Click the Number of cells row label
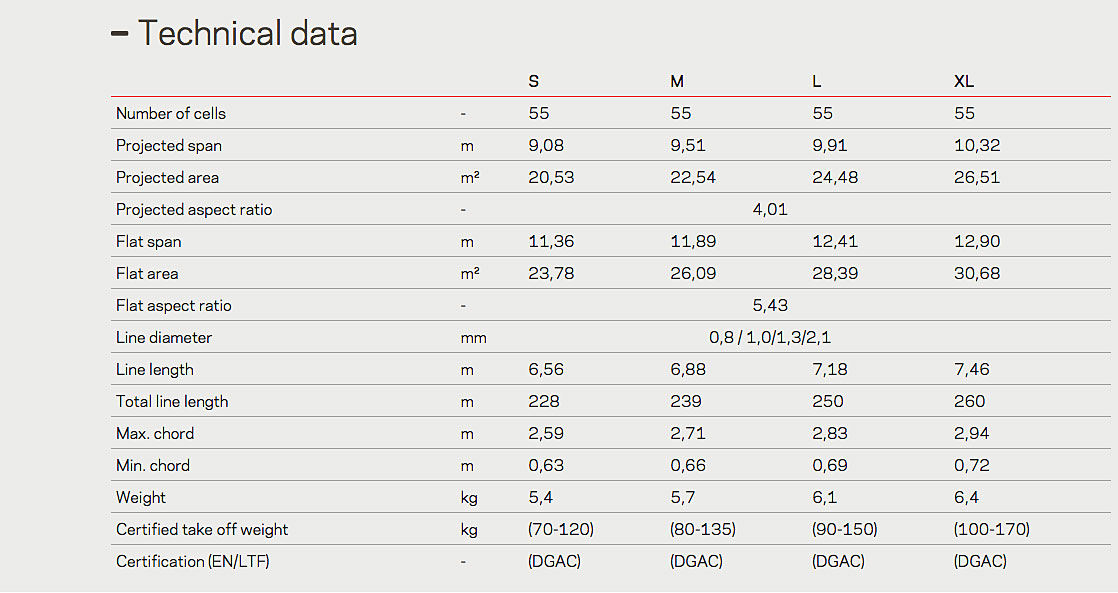1118x593 pixels. coord(171,113)
